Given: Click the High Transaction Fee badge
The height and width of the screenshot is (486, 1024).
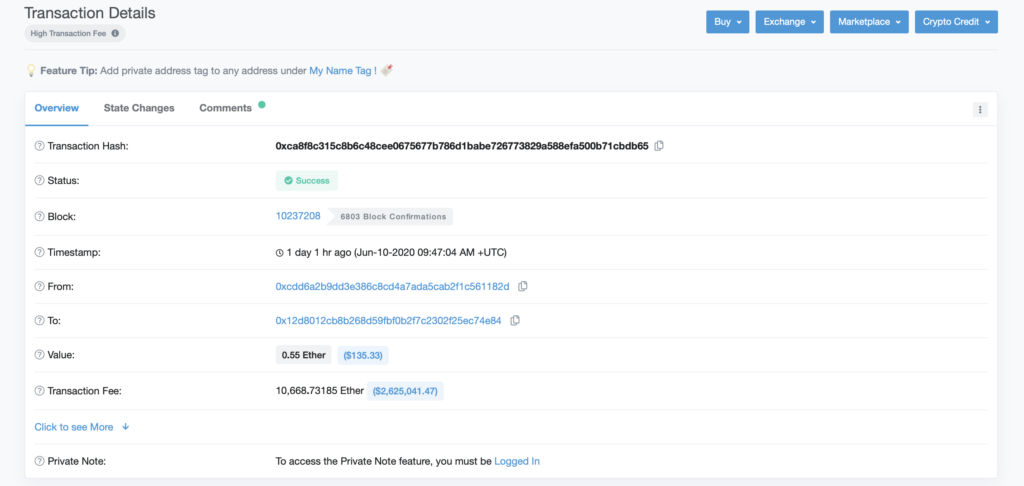Looking at the screenshot, I should coord(74,33).
